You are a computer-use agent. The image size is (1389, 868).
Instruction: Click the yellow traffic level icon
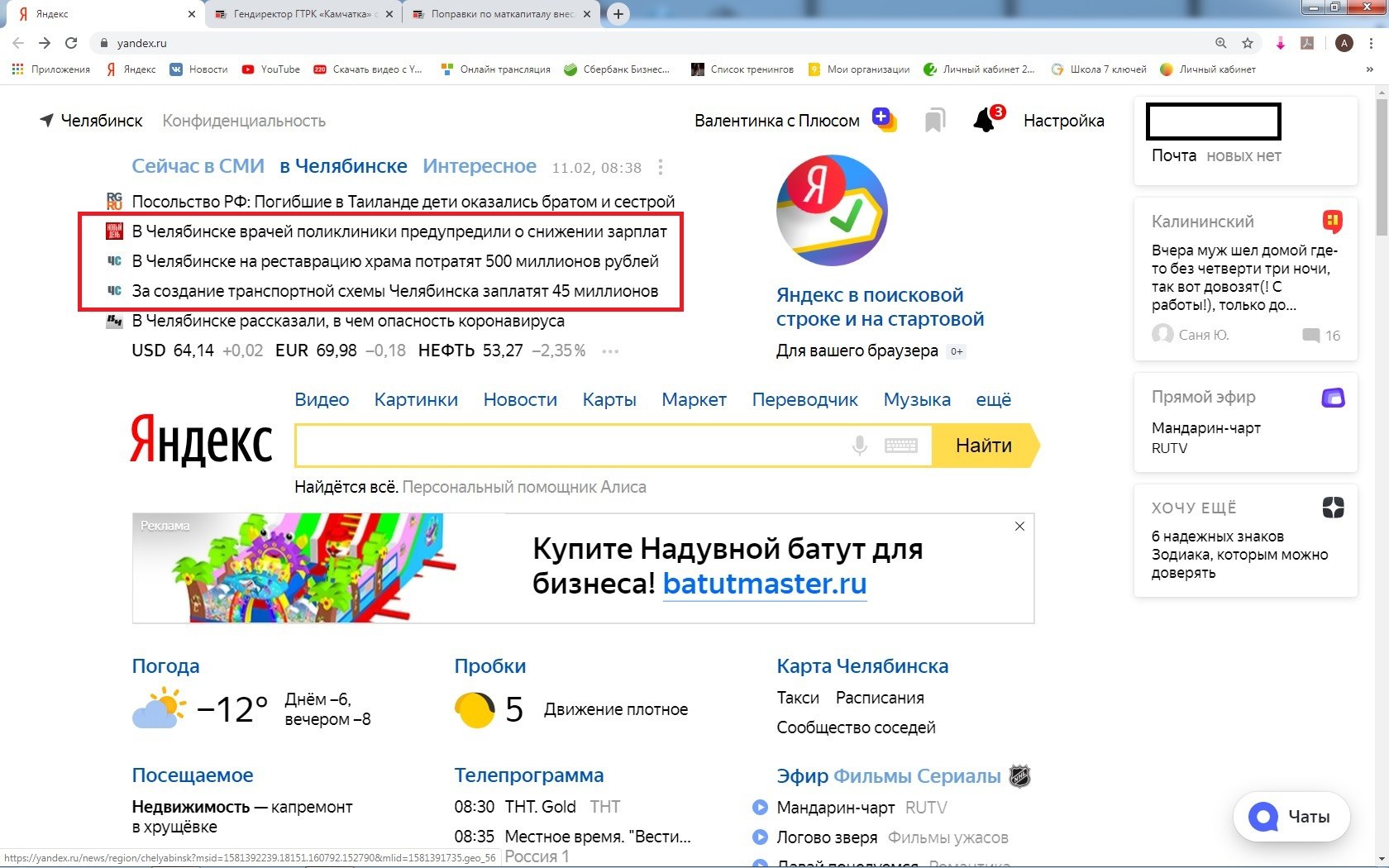click(x=475, y=709)
